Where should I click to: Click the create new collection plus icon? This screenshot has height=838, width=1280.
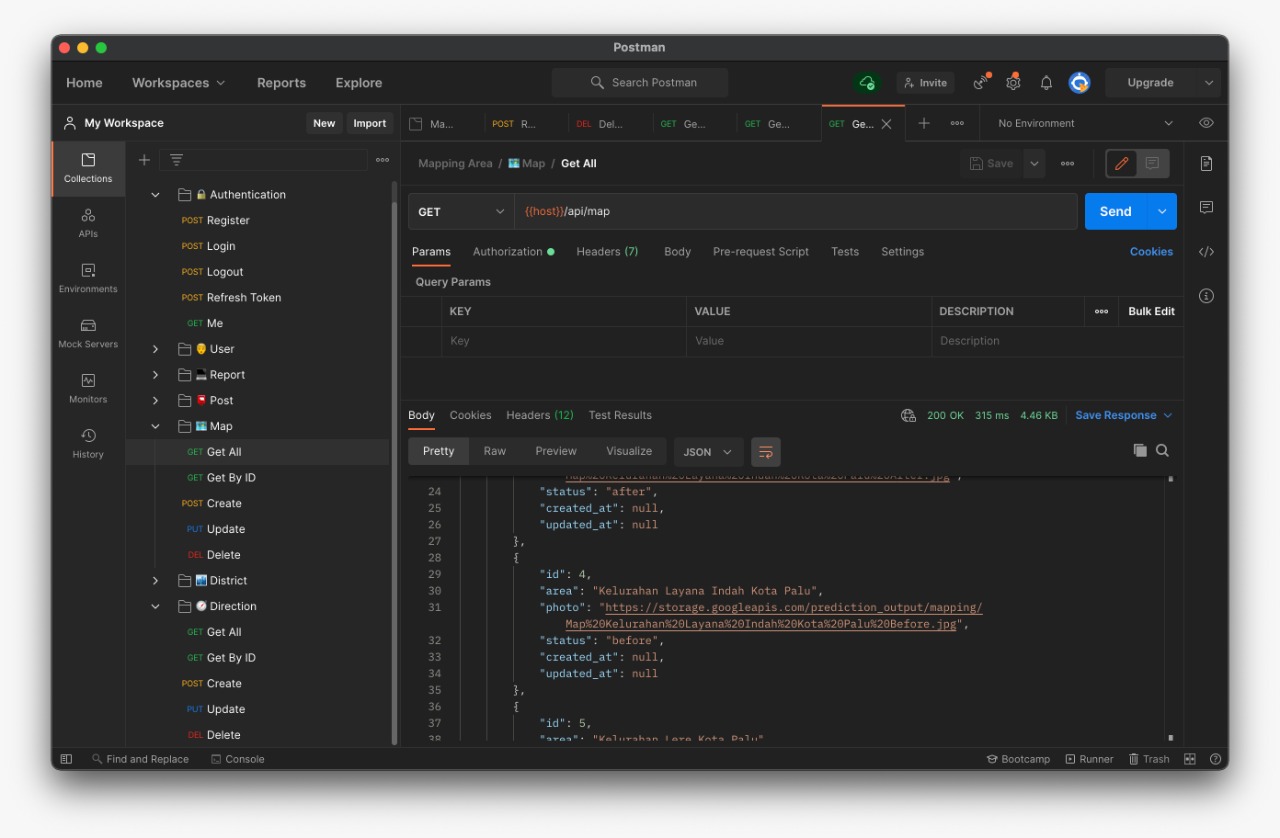(144, 160)
